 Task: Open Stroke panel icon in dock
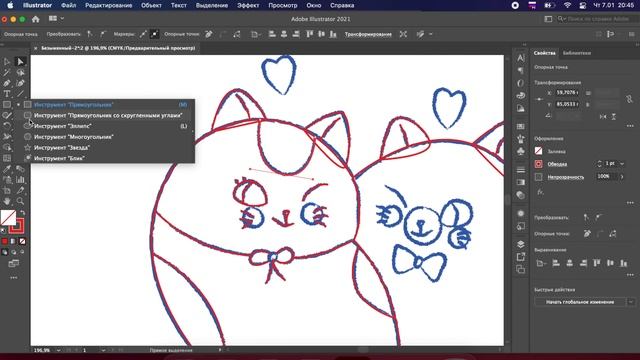pyautogui.click(x=520, y=170)
